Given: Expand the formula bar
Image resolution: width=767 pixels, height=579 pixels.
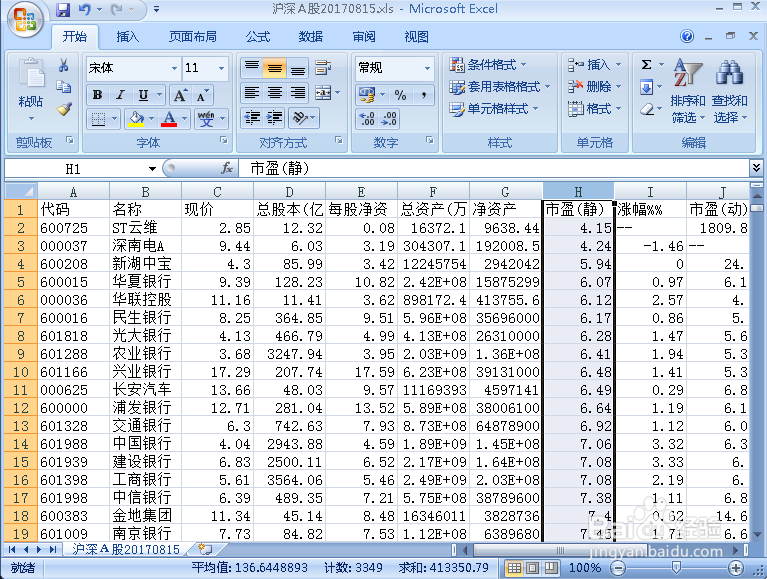Looking at the screenshot, I should (756, 168).
